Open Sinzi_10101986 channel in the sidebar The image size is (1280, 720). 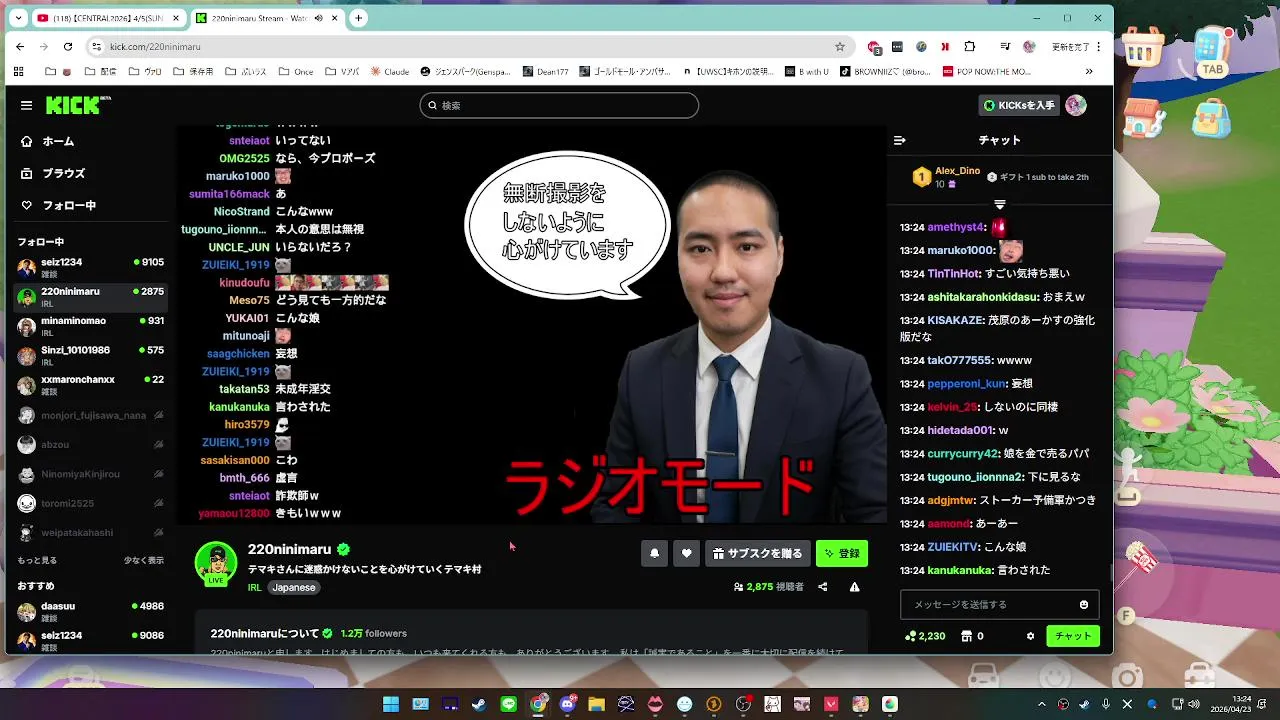point(90,355)
